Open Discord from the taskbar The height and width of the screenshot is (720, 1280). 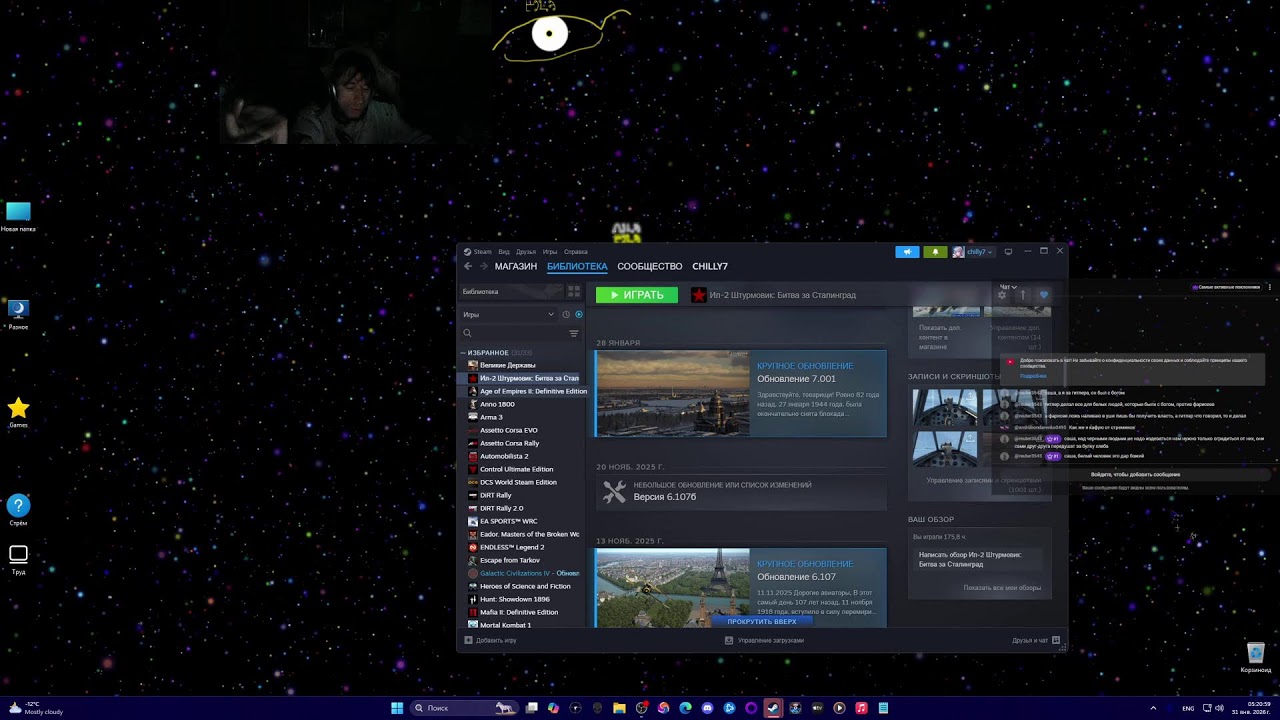pyautogui.click(x=707, y=708)
